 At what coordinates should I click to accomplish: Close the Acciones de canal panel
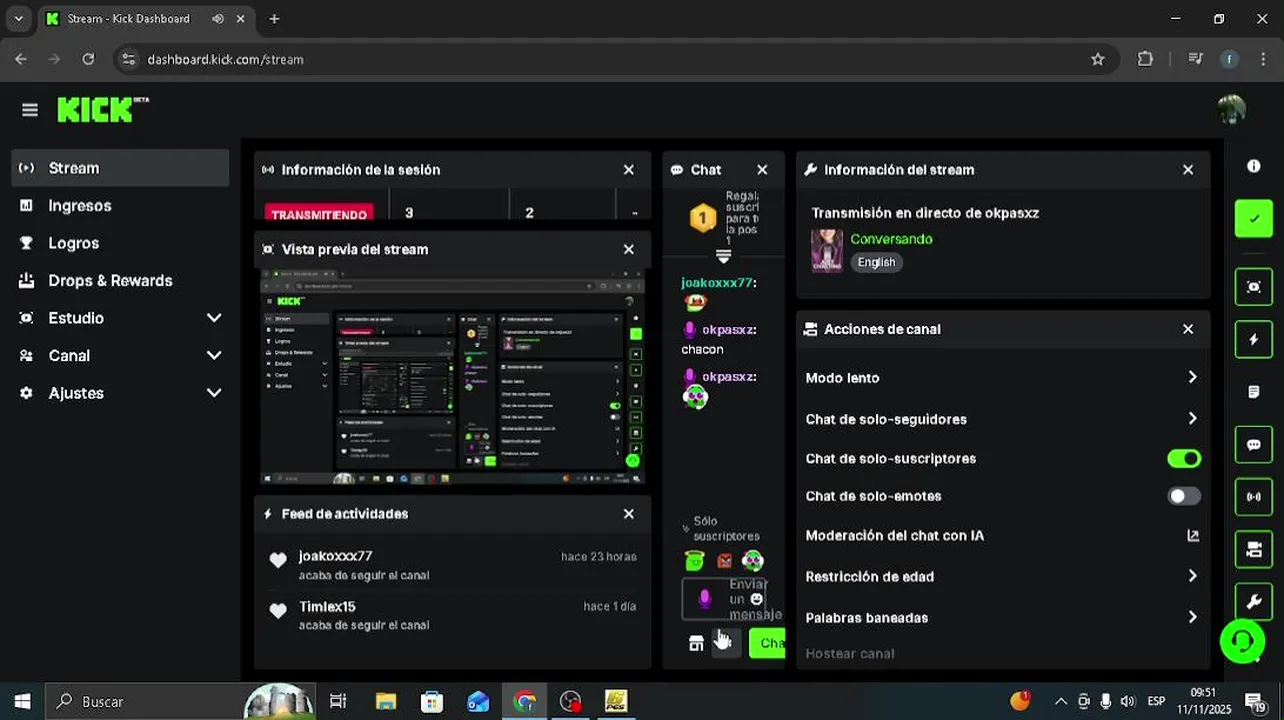pyautogui.click(x=1188, y=329)
